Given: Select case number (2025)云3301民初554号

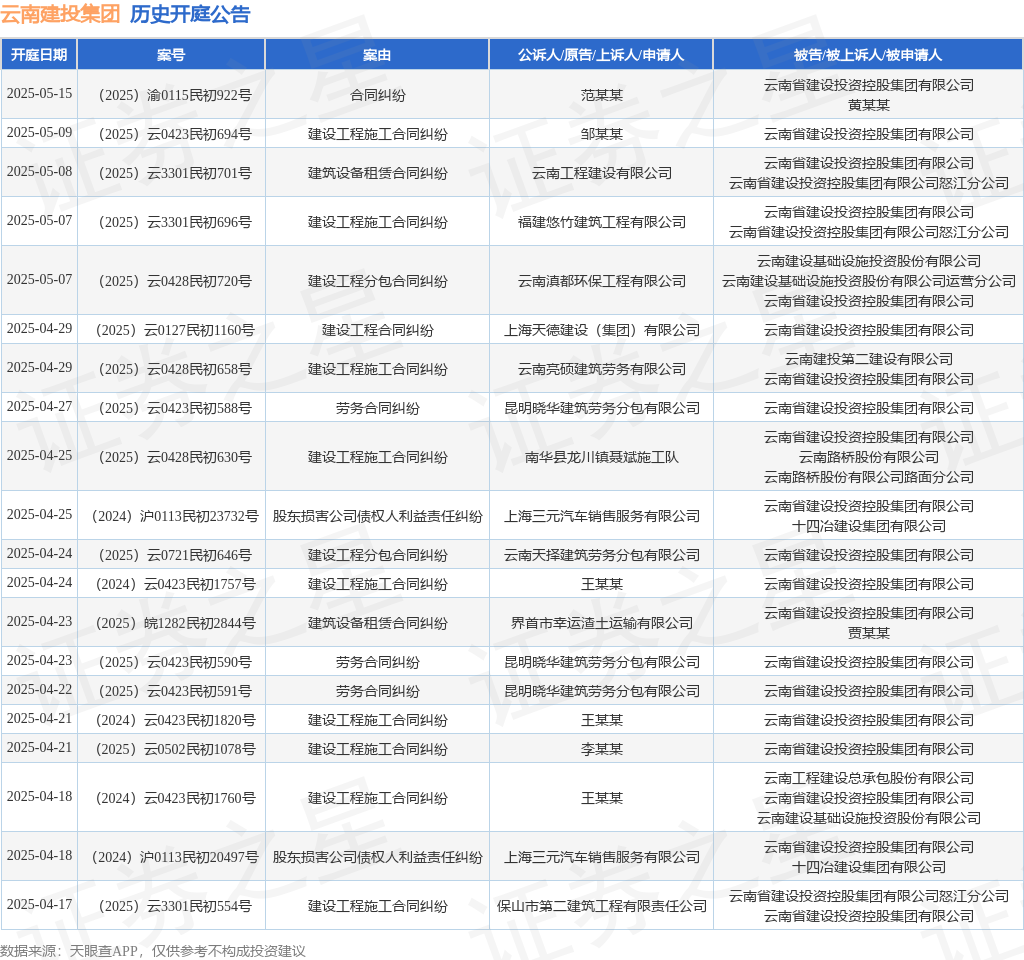Looking at the screenshot, I should tap(171, 906).
